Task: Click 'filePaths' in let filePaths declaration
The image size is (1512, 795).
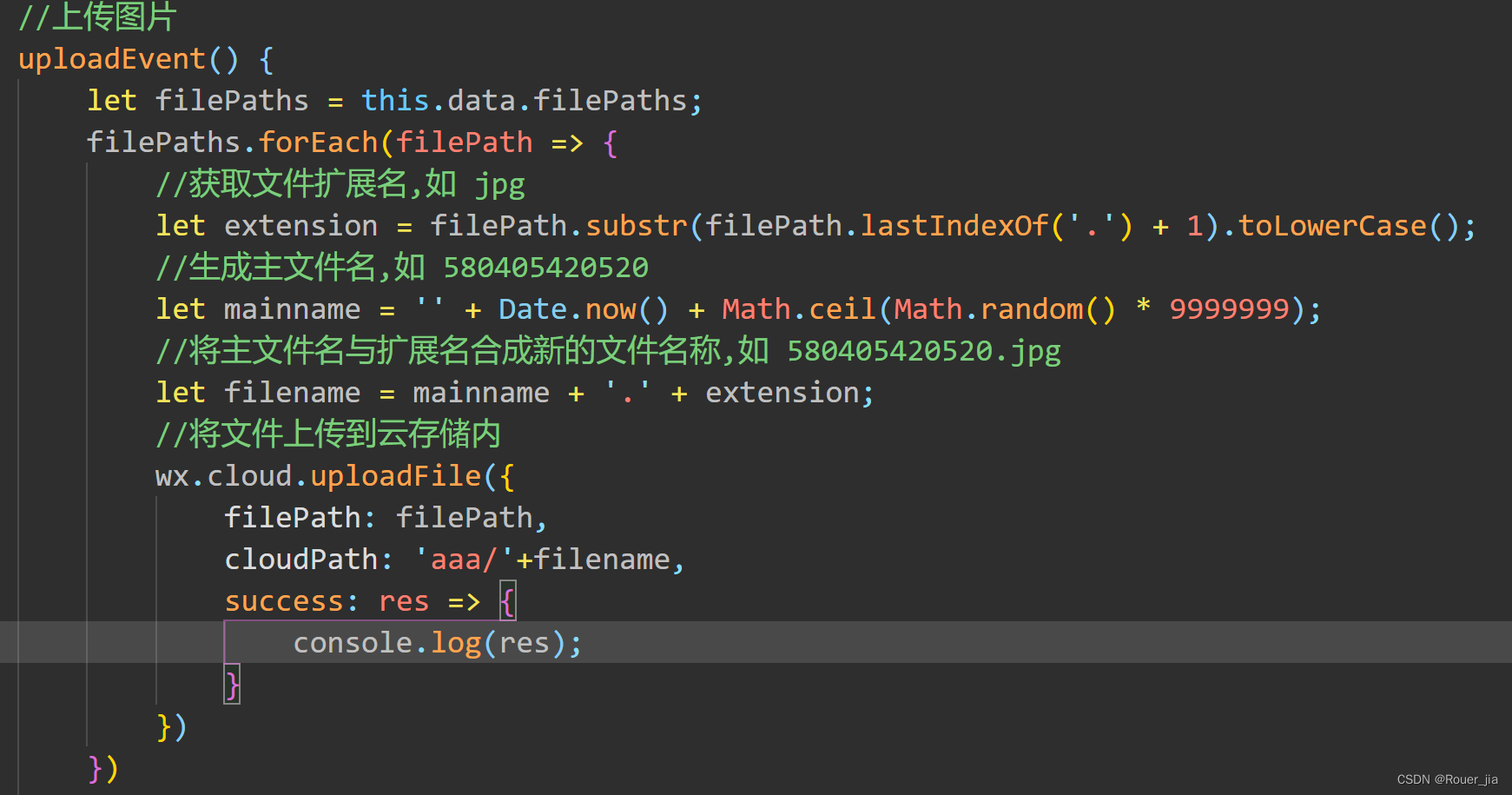Action: point(232,101)
